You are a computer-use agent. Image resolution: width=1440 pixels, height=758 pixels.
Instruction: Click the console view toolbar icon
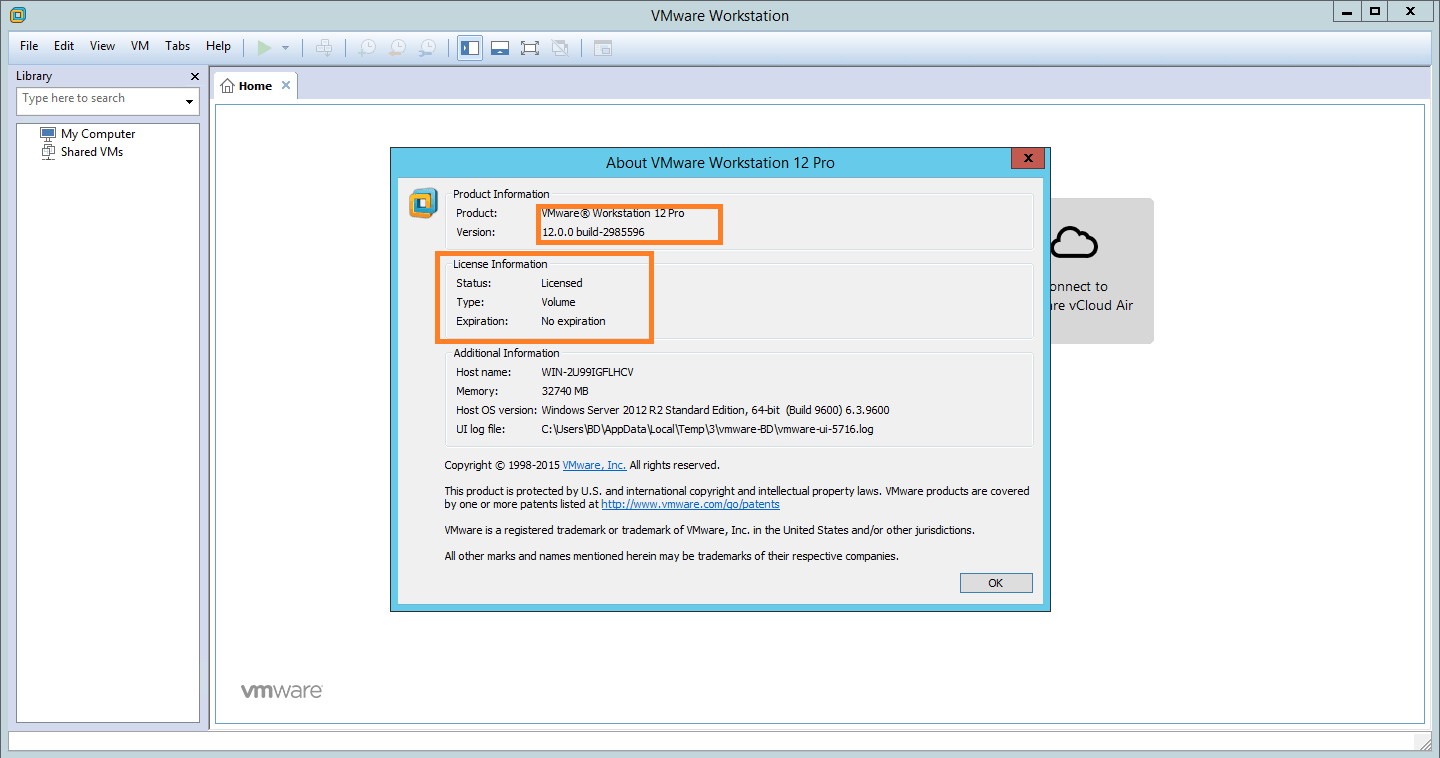pyautogui.click(x=602, y=47)
